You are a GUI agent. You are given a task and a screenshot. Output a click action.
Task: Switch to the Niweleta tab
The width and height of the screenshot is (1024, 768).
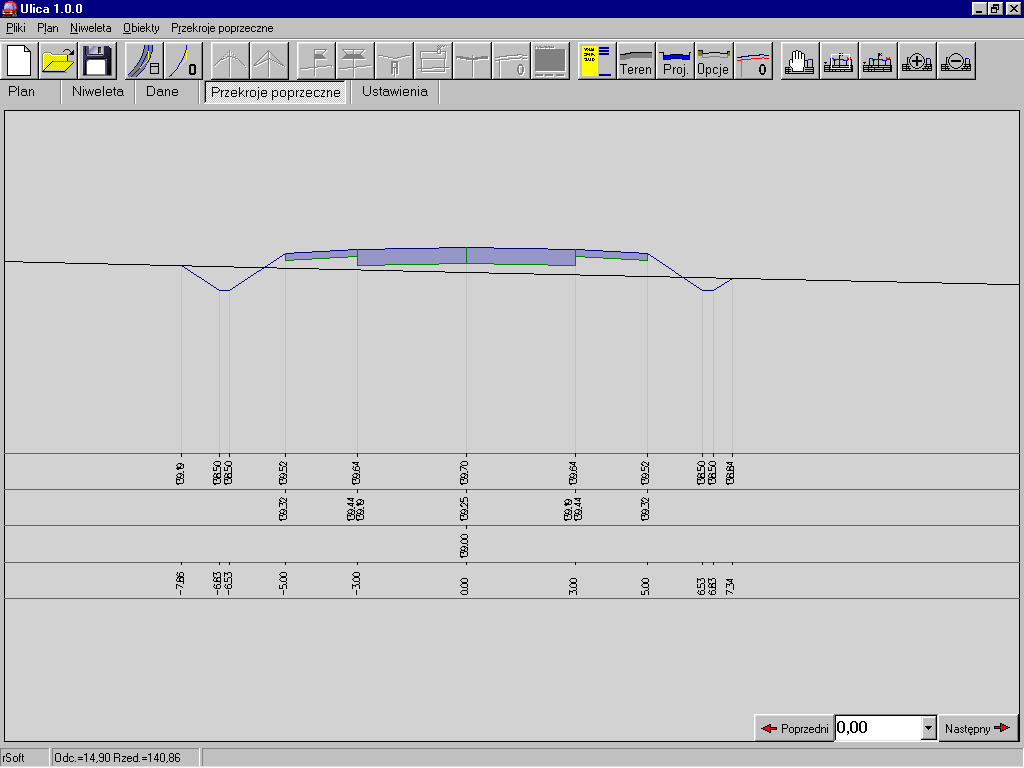tap(98, 92)
